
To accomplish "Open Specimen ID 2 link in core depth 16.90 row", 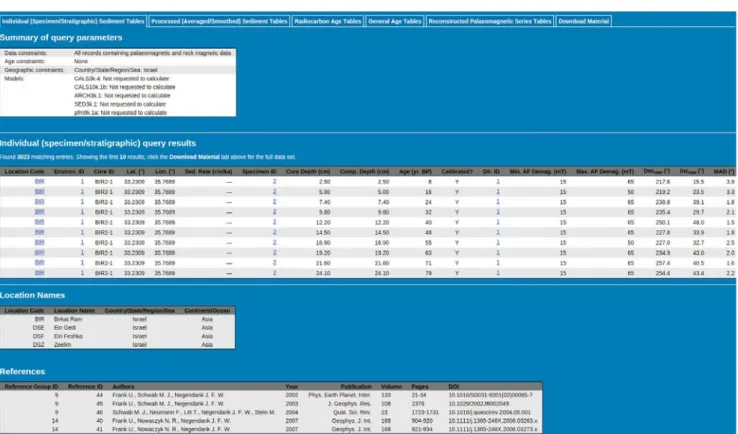I will 274,242.
